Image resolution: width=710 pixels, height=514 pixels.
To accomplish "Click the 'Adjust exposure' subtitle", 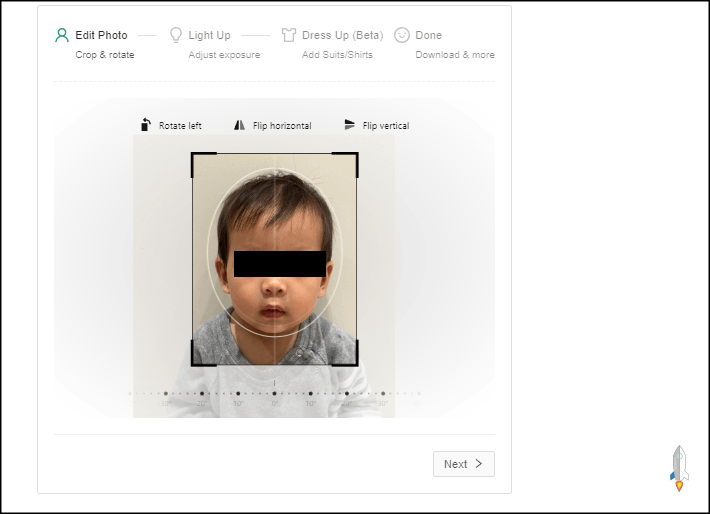I will pos(224,55).
